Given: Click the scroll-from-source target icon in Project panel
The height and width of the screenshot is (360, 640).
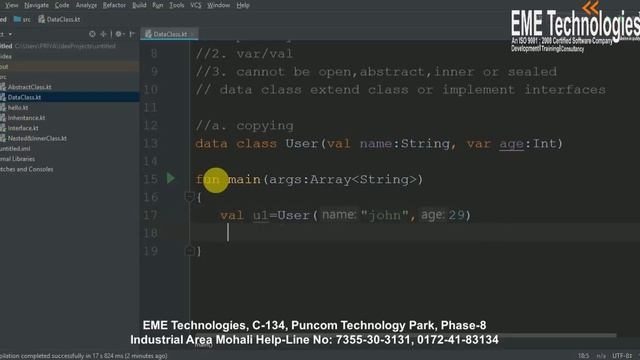Looking at the screenshot, I should [92, 34].
